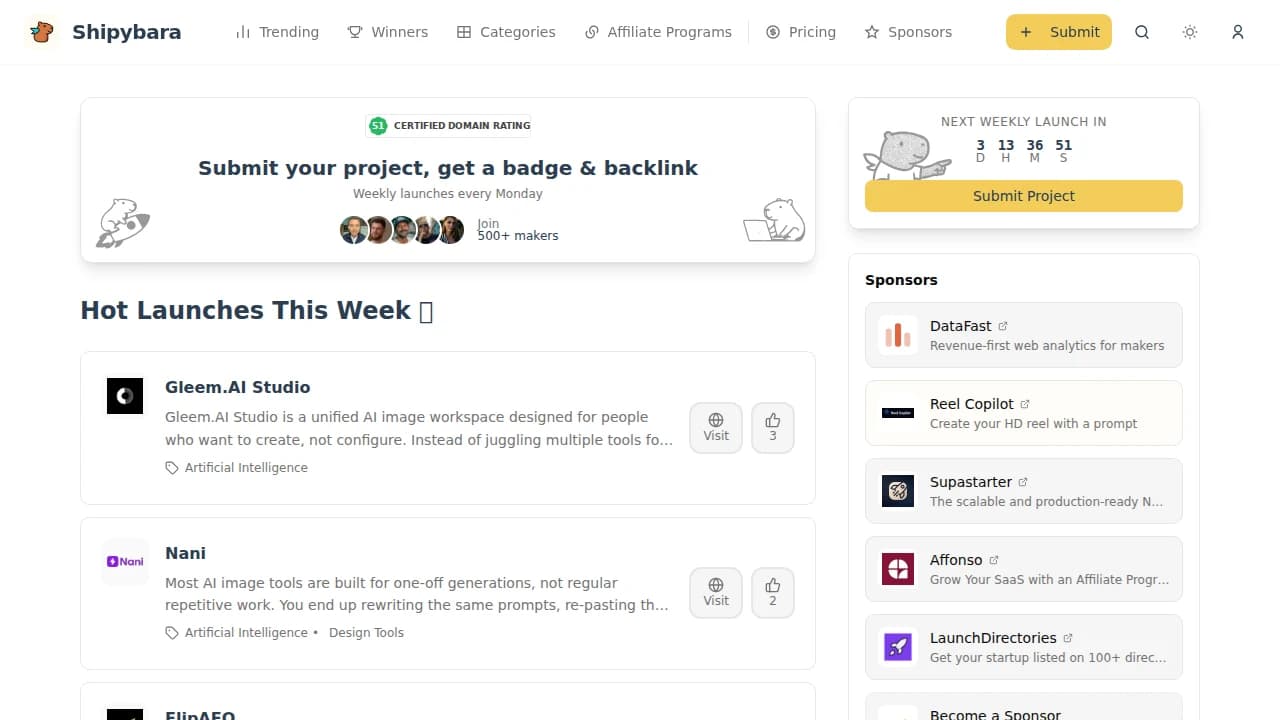Open the Become a Sponsor link
1280x720 pixels.
(995, 714)
